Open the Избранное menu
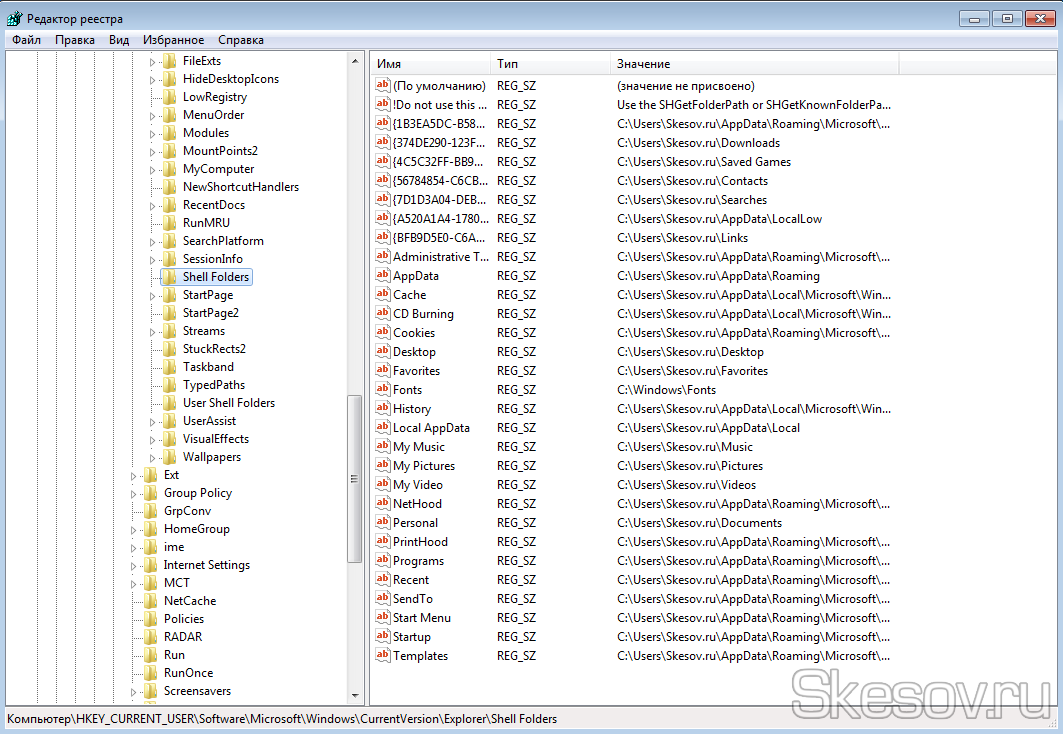 coord(173,40)
